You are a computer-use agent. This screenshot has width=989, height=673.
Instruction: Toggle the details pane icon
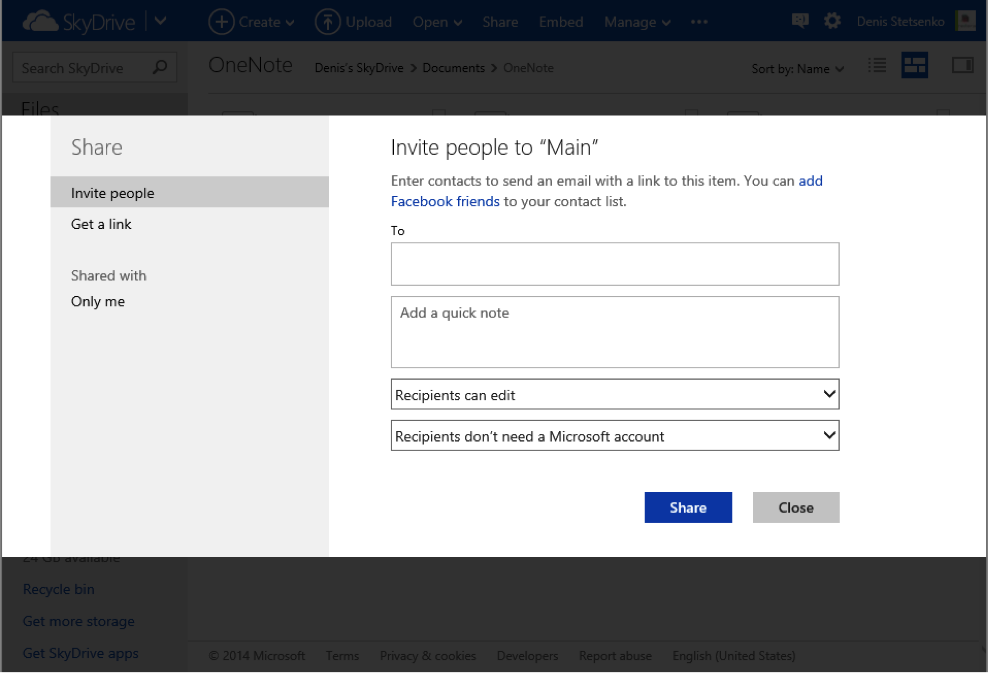pyautogui.click(x=963, y=65)
